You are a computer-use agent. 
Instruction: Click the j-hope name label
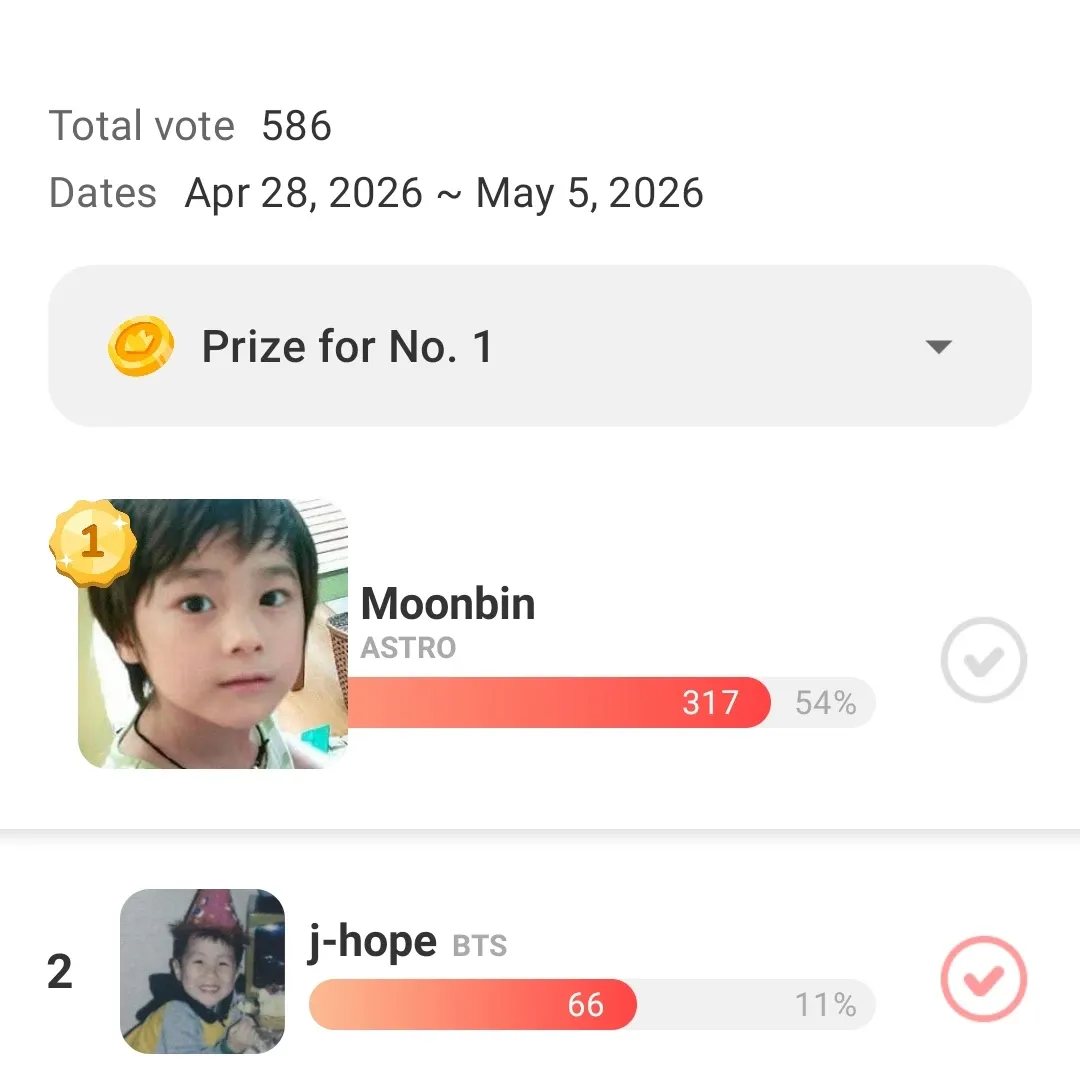(x=372, y=941)
